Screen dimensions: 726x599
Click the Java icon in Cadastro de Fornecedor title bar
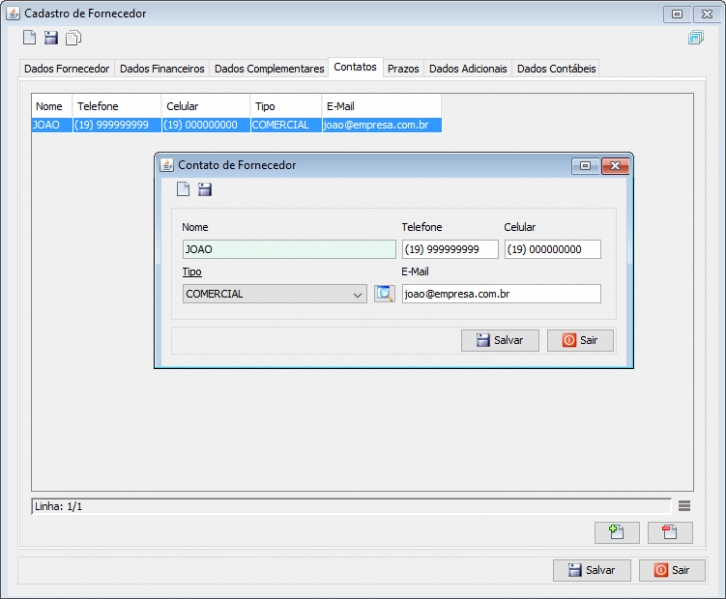[x=13, y=13]
